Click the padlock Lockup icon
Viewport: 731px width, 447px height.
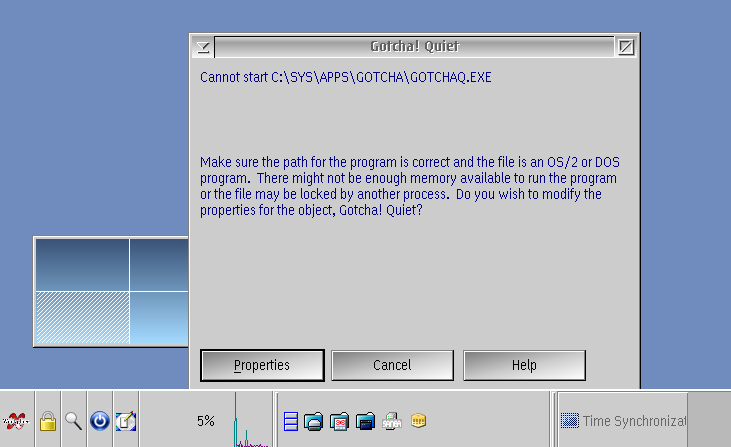(x=48, y=421)
